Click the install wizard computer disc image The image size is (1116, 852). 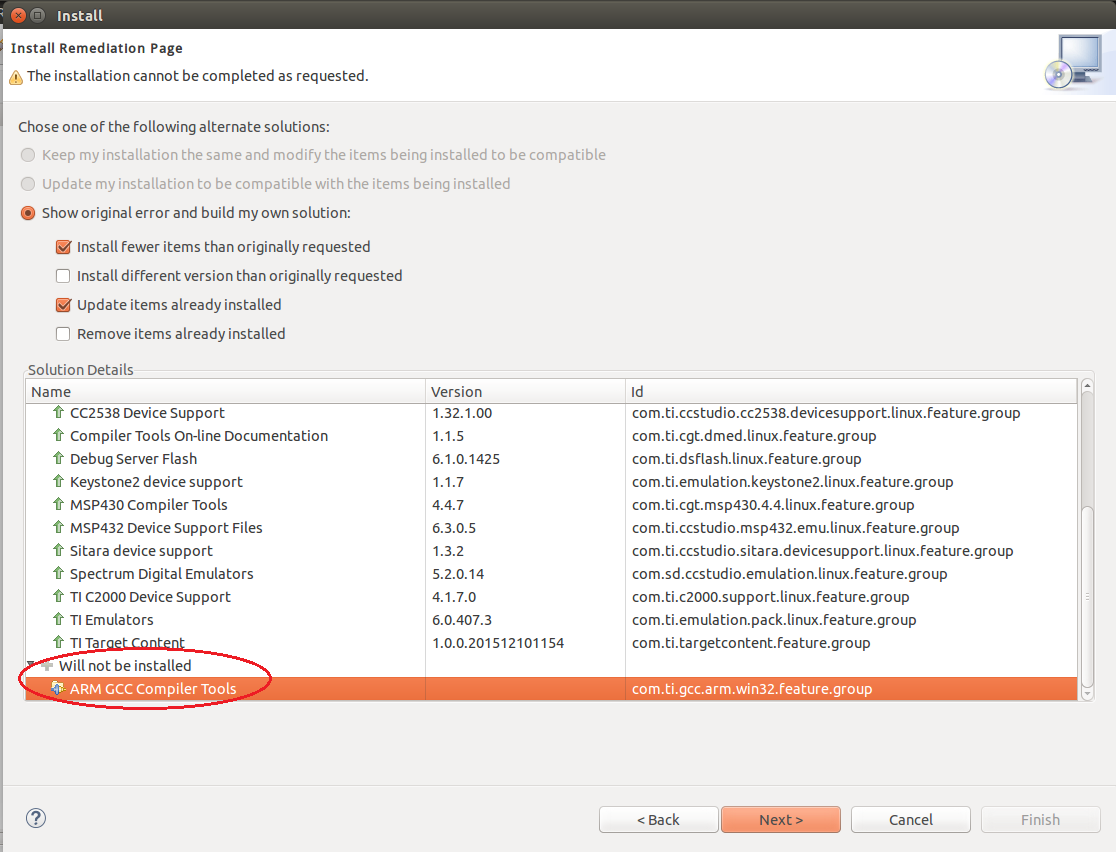pyautogui.click(x=1074, y=63)
